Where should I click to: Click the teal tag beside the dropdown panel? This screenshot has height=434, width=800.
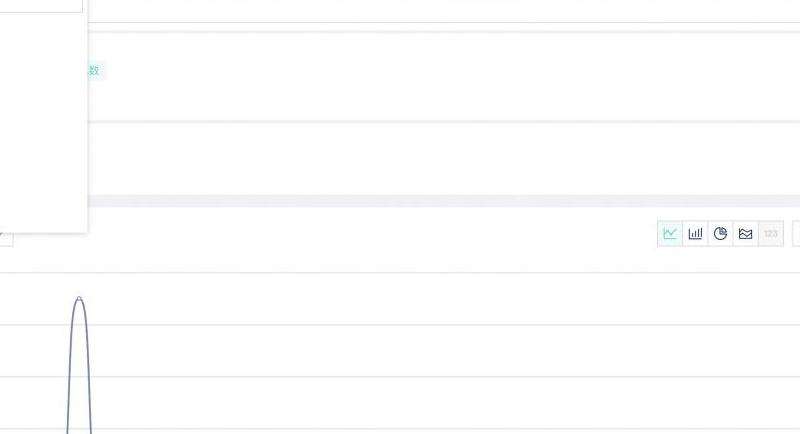(96, 70)
